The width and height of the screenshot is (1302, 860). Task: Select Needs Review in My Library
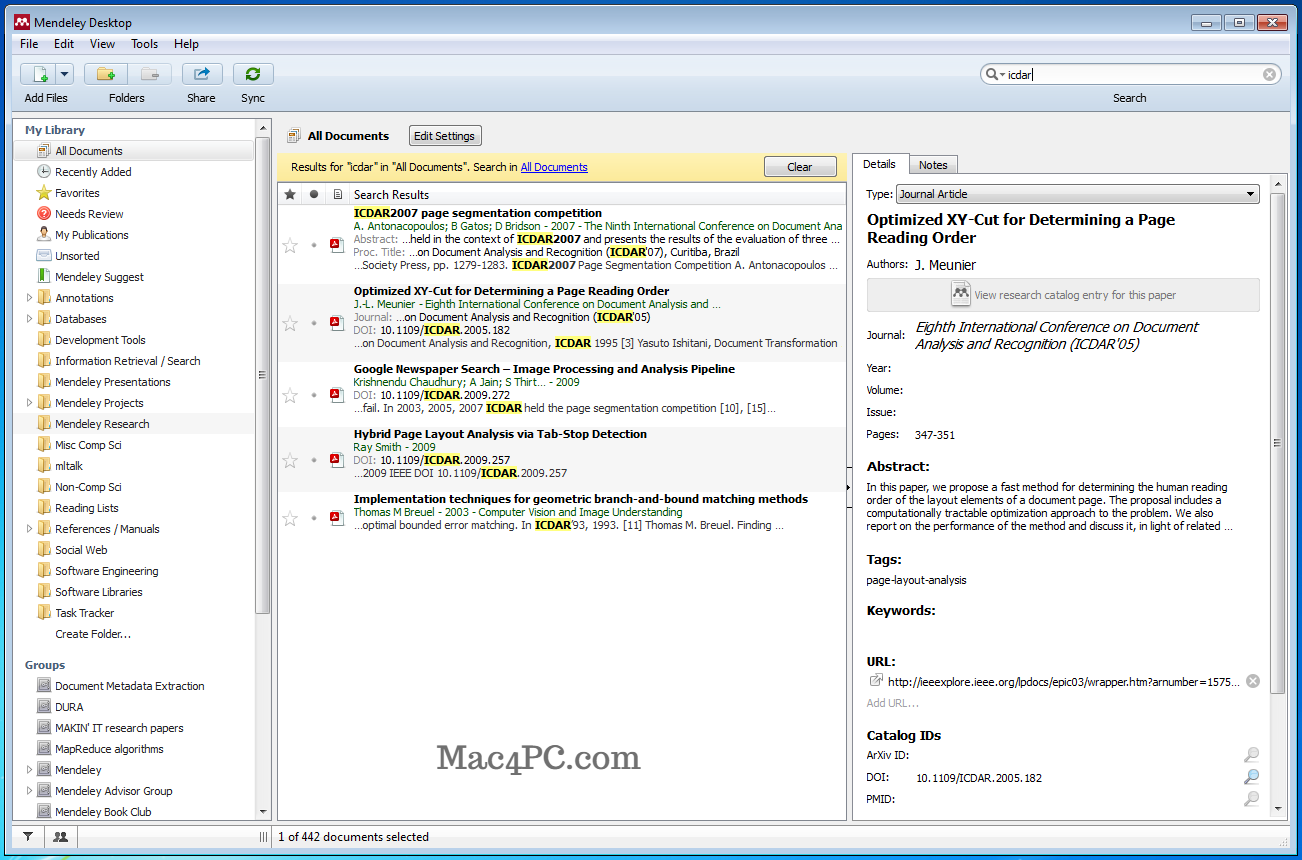pyautogui.click(x=89, y=214)
